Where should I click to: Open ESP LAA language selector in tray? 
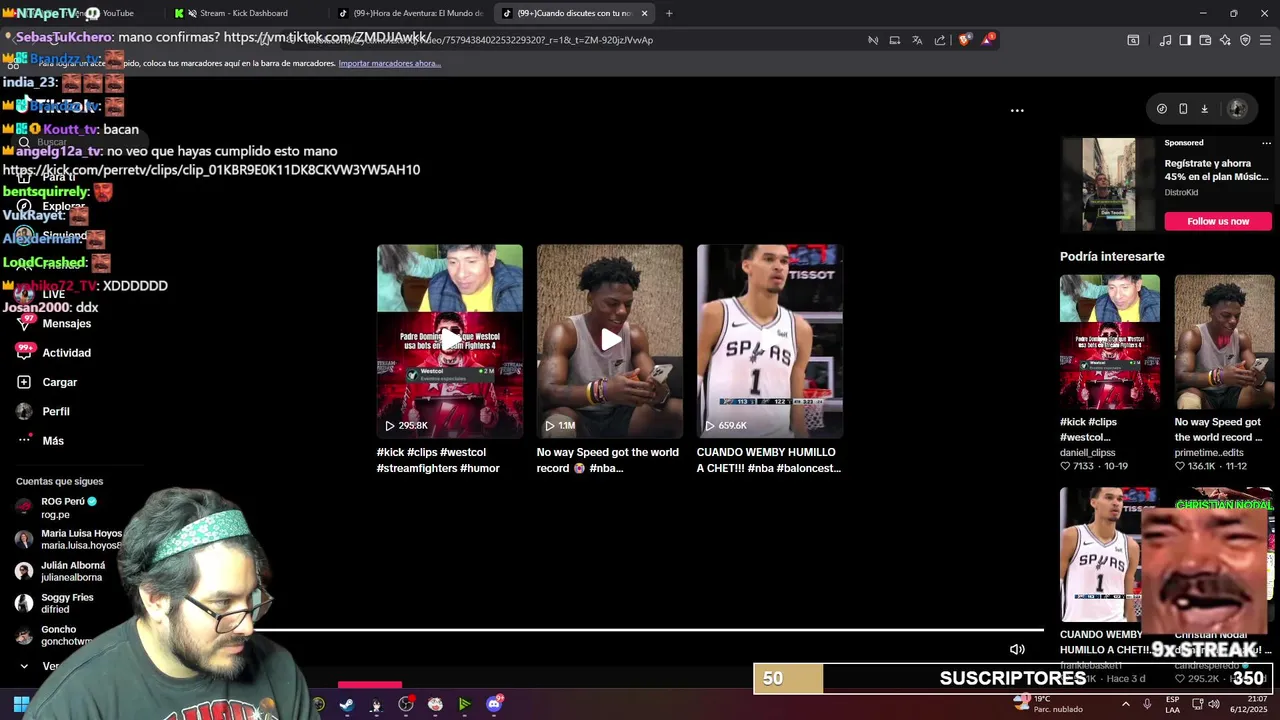point(1172,704)
